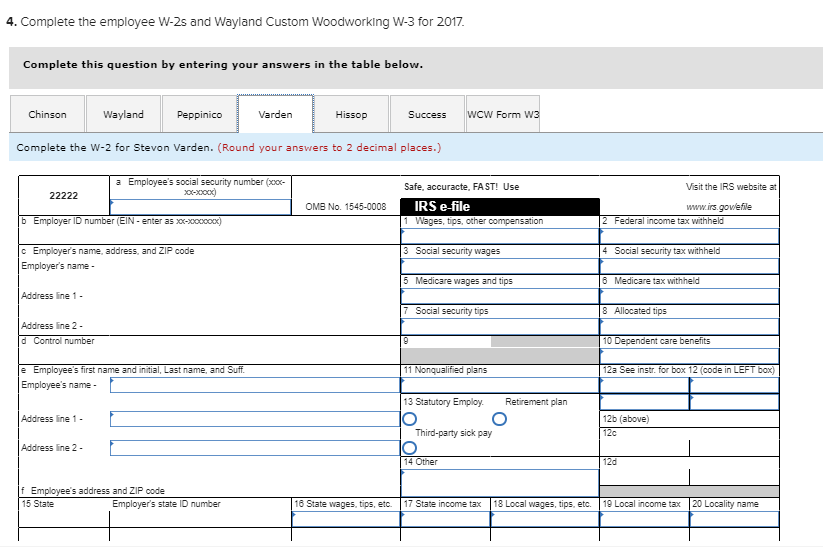Select the Retirement plan radio button
This screenshot has width=823, height=551.
click(500, 419)
